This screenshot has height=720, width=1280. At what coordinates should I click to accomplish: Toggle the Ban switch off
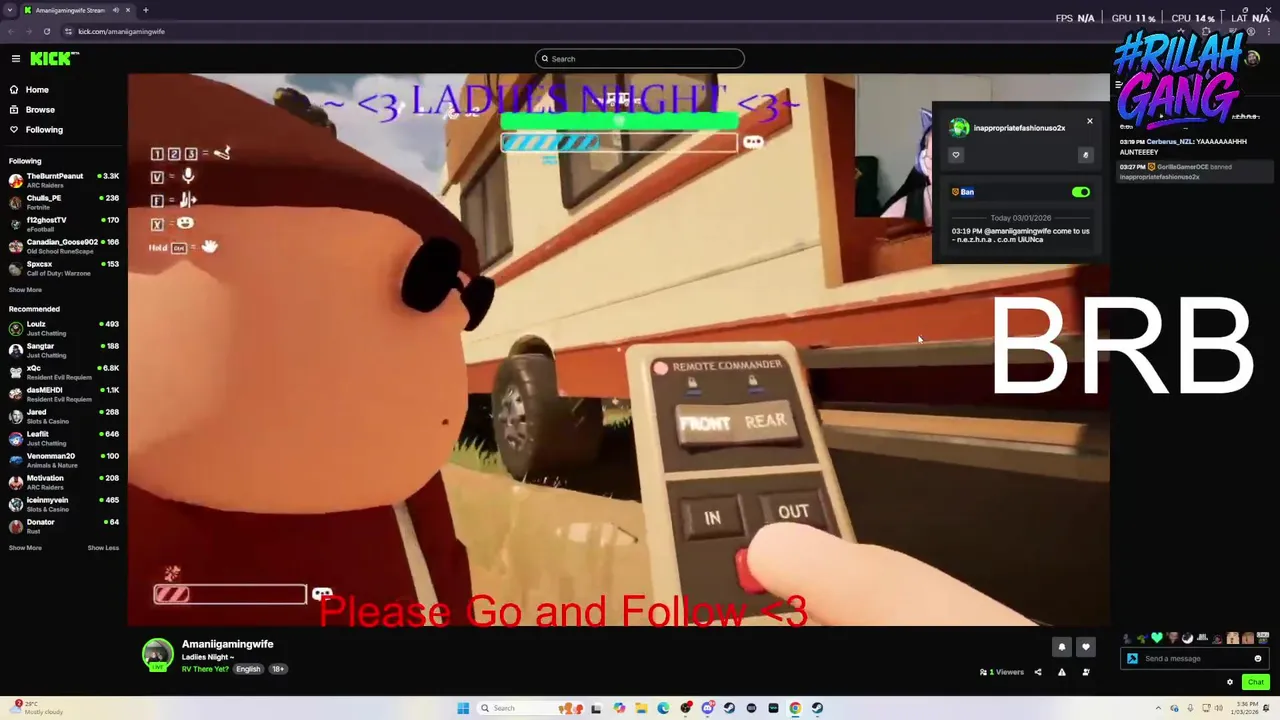pos(1081,192)
